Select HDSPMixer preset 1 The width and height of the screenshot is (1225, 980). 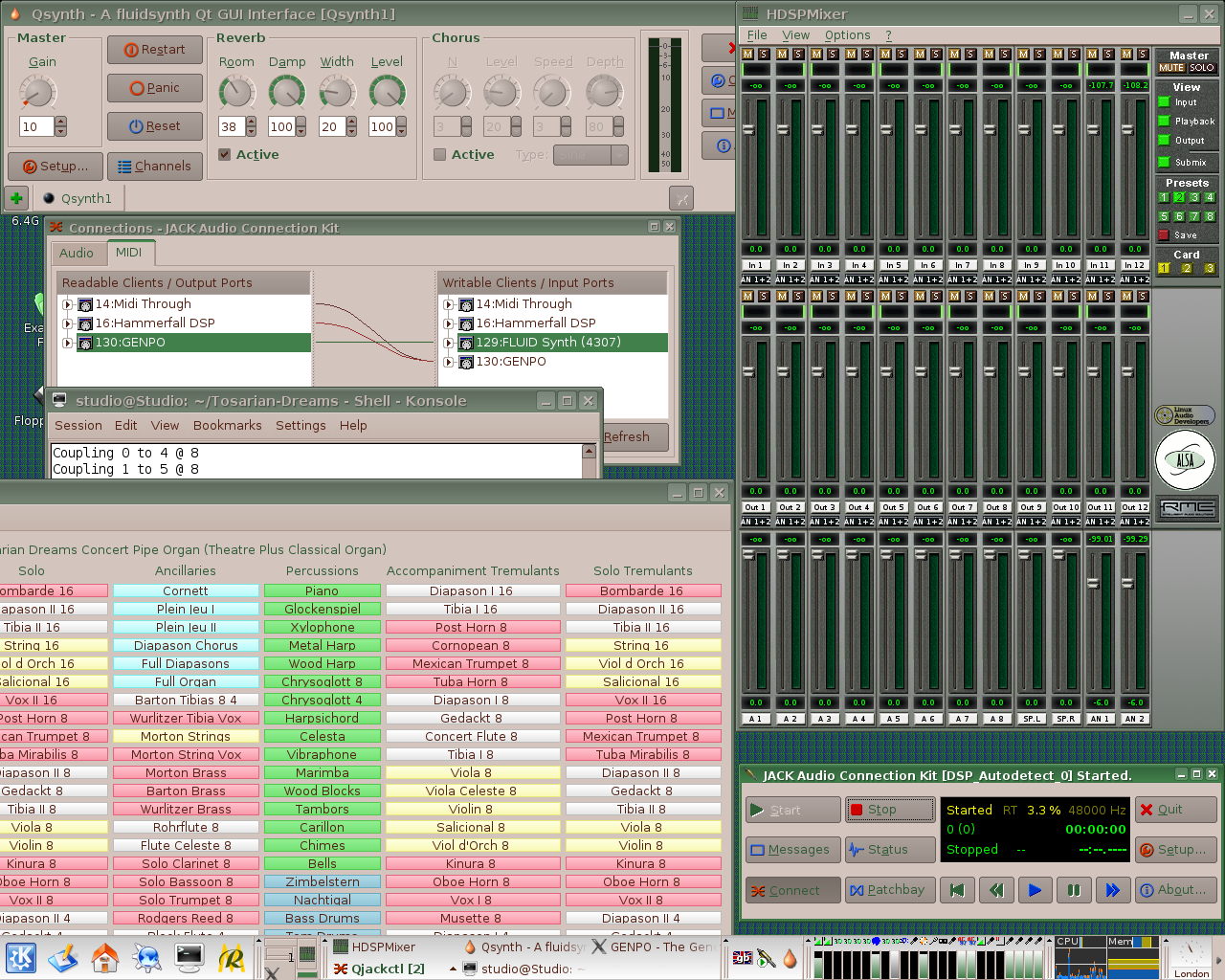point(1164,197)
